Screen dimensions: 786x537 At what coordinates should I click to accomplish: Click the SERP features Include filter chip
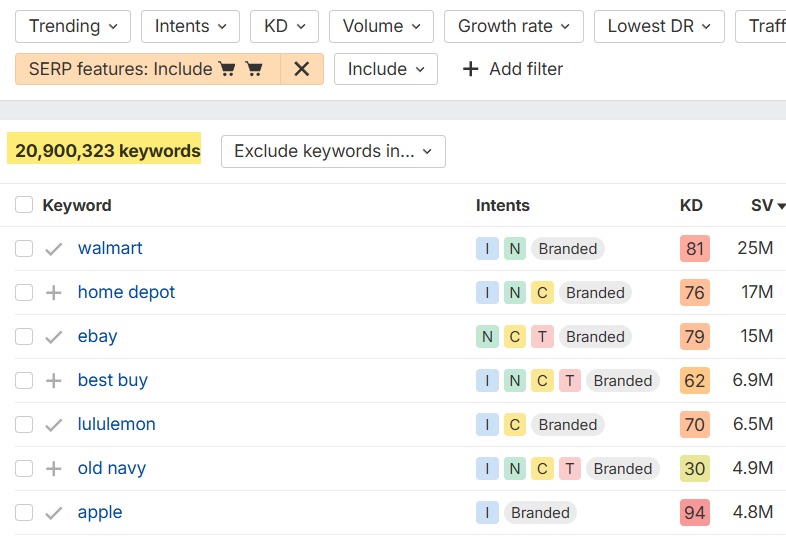pyautogui.click(x=148, y=69)
